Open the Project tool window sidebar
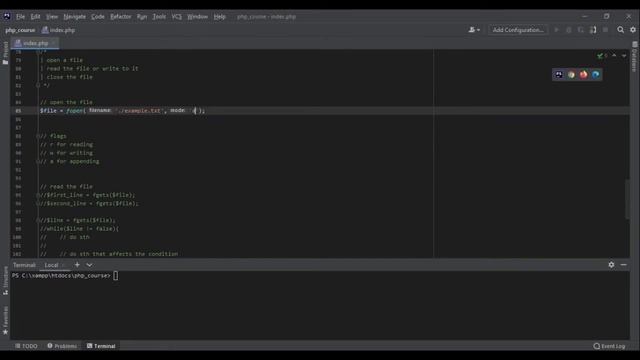The width and height of the screenshot is (640, 360). (5, 53)
